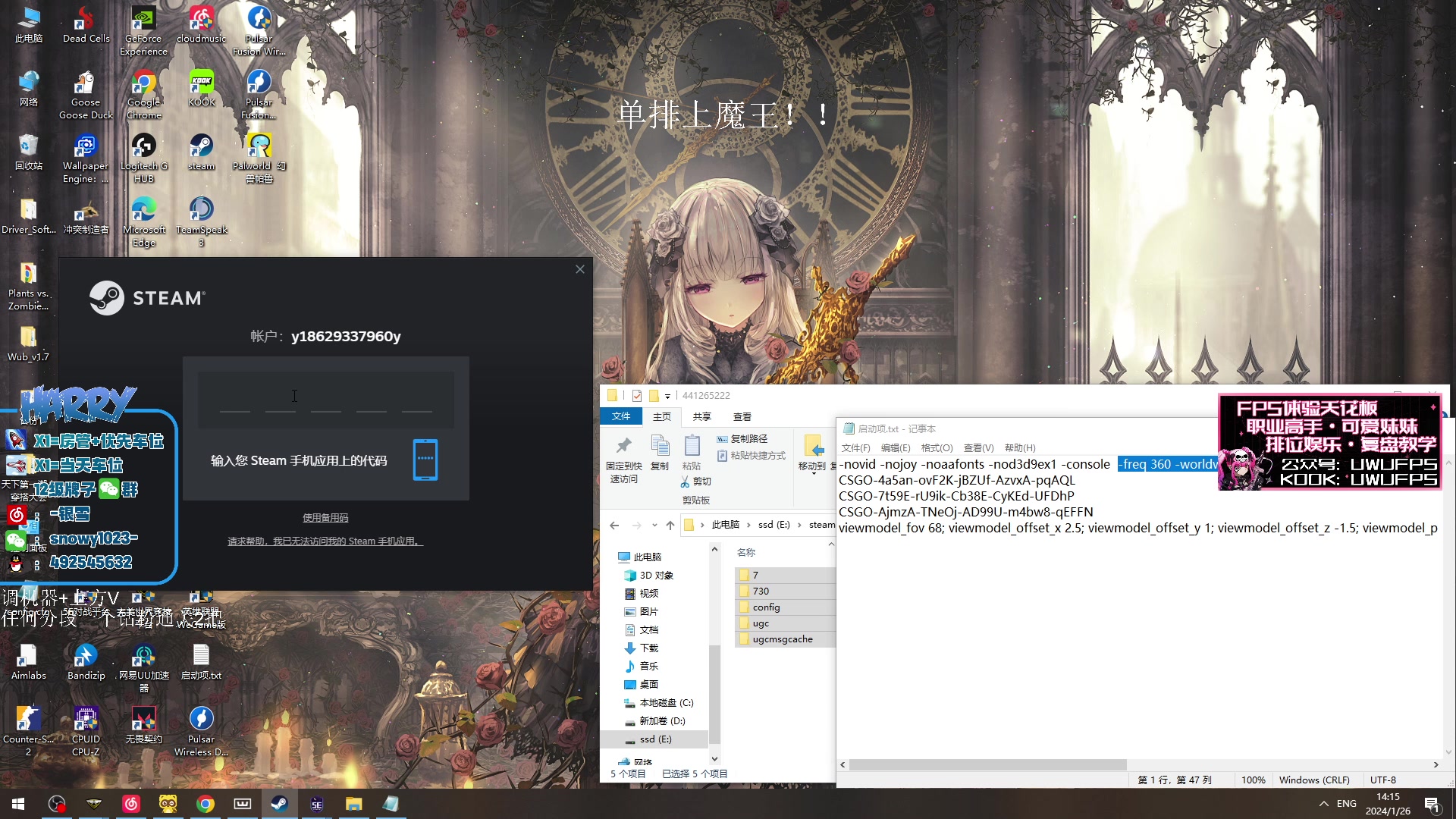Click 复制路径 in Explorer ribbon
The width and height of the screenshot is (1456, 819).
[x=742, y=439]
